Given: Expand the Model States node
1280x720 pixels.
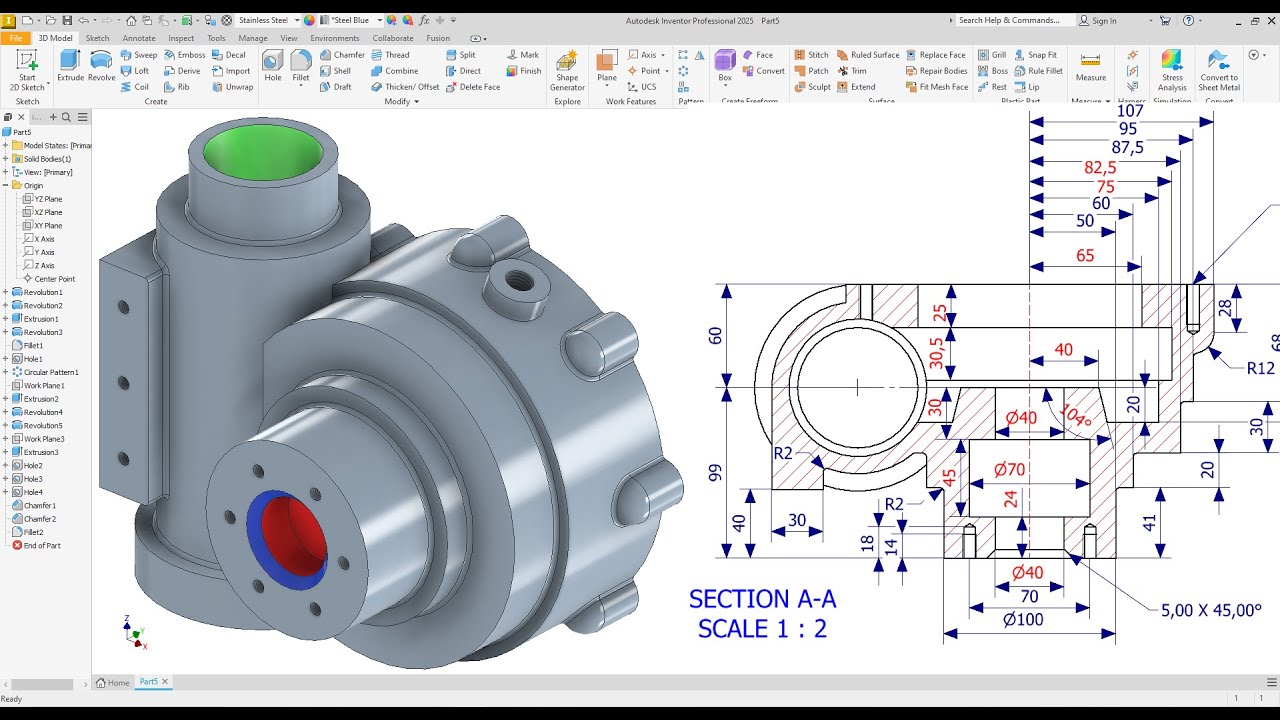Looking at the screenshot, I should (x=5, y=146).
